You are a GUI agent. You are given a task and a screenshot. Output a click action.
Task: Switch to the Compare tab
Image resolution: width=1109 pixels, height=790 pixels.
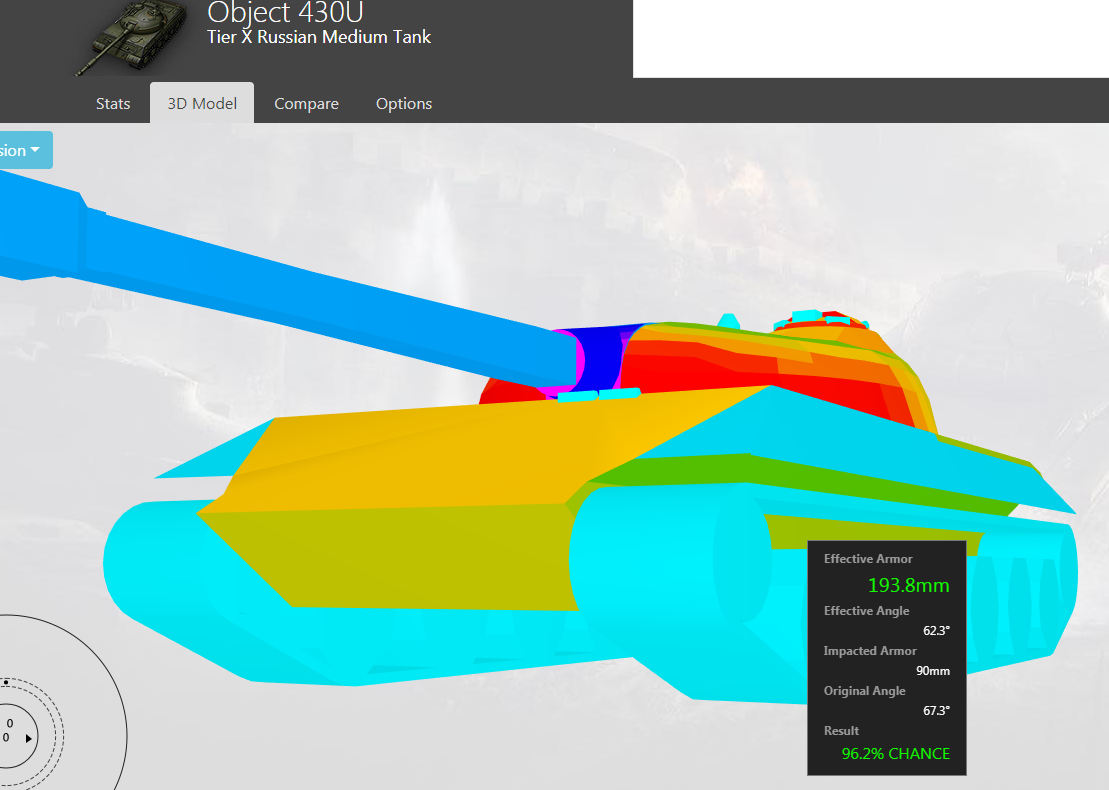pos(306,104)
